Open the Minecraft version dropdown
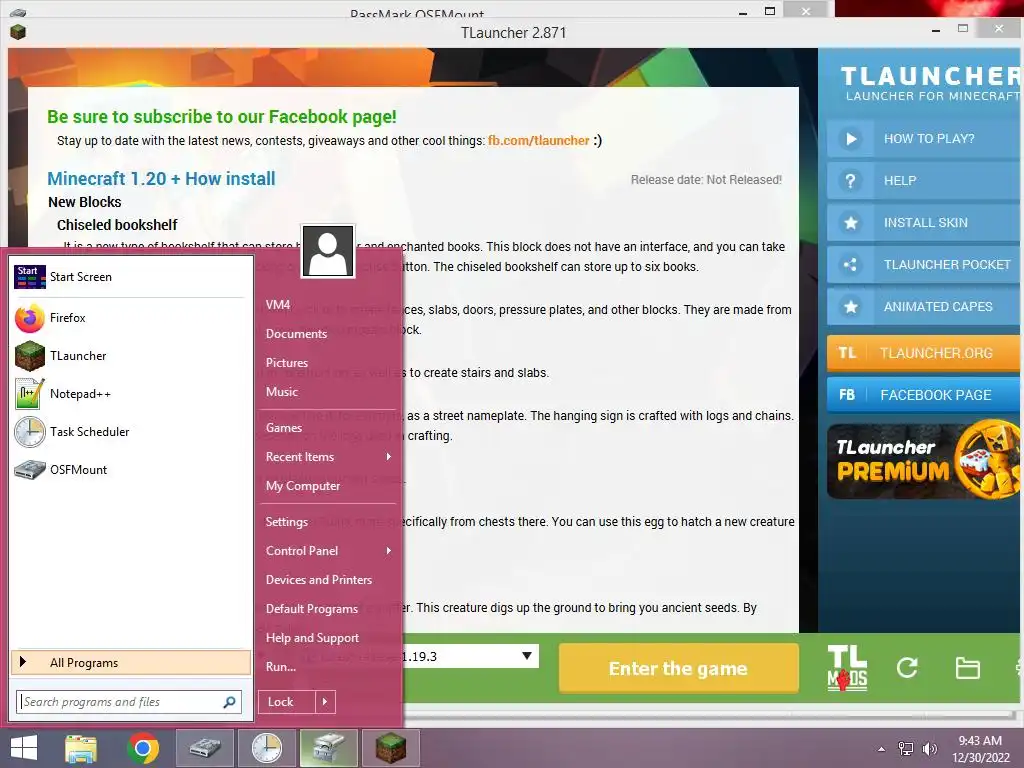Viewport: 1024px width, 768px height. coord(526,656)
